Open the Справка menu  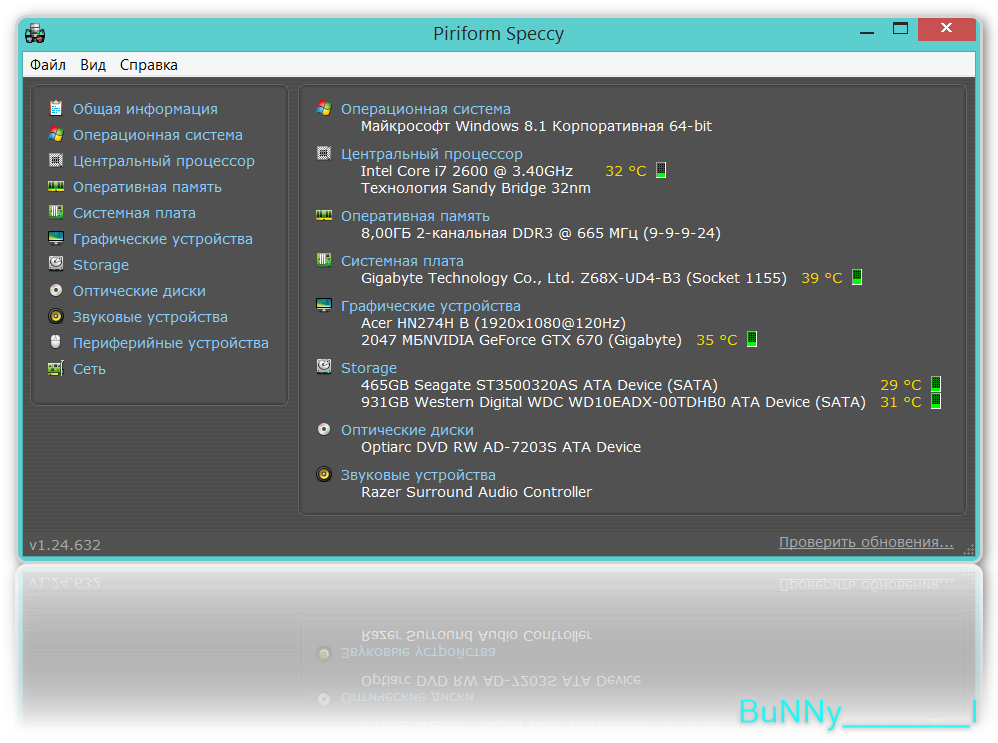149,65
